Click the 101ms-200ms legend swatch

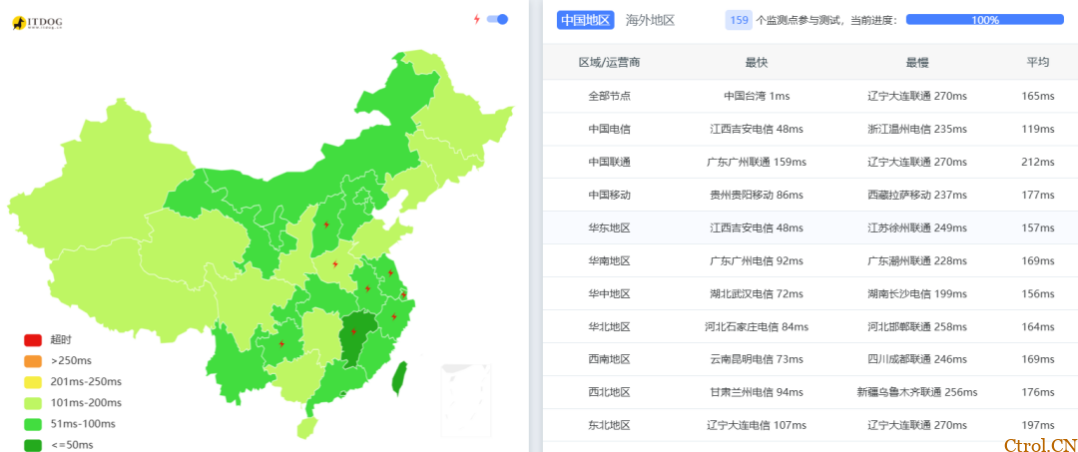click(x=34, y=403)
